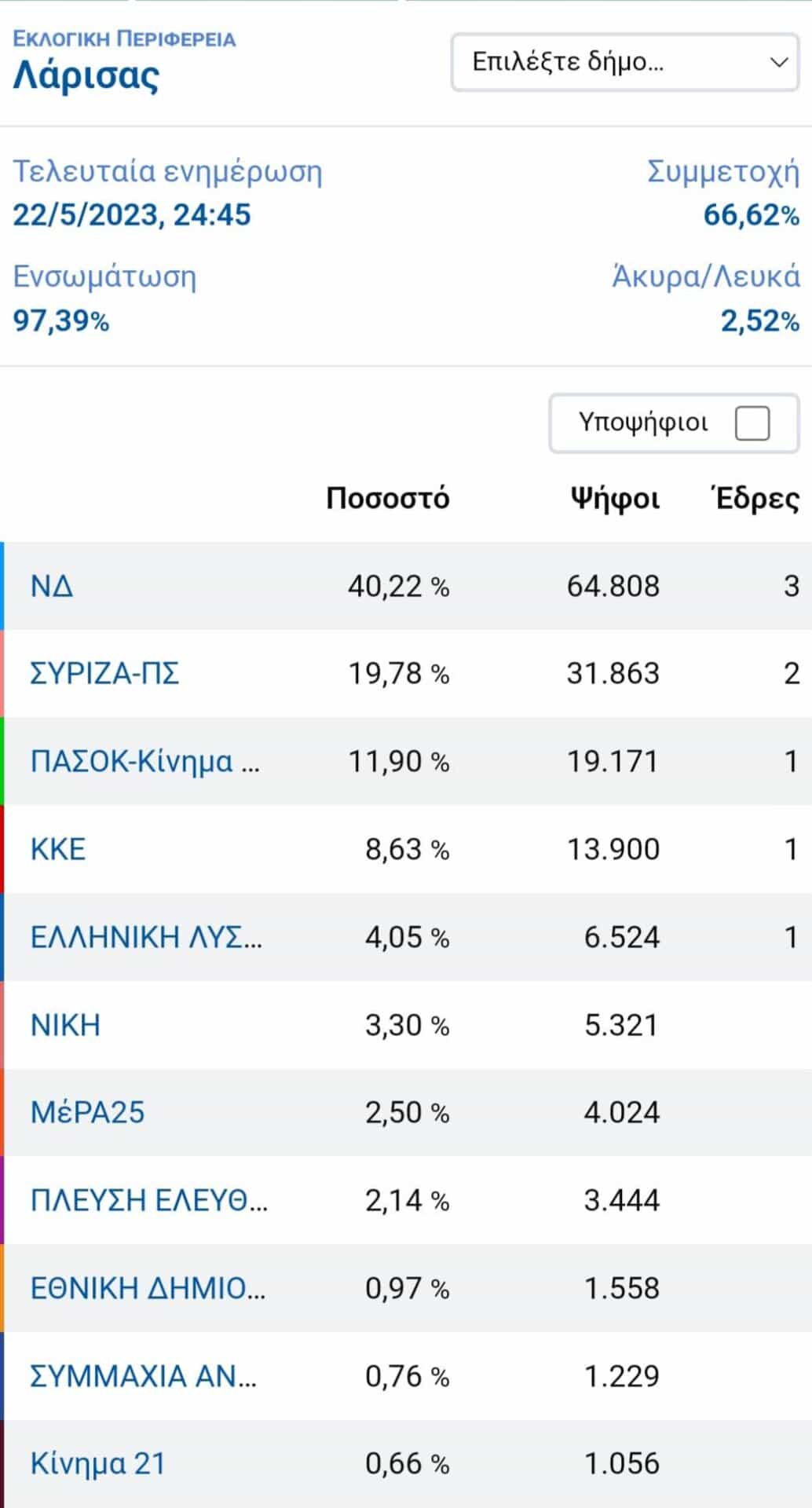Image resolution: width=812 pixels, height=1508 pixels.
Task: Select the ΠΑΣΟΚ-Κίνημα party row
Action: pos(406,761)
